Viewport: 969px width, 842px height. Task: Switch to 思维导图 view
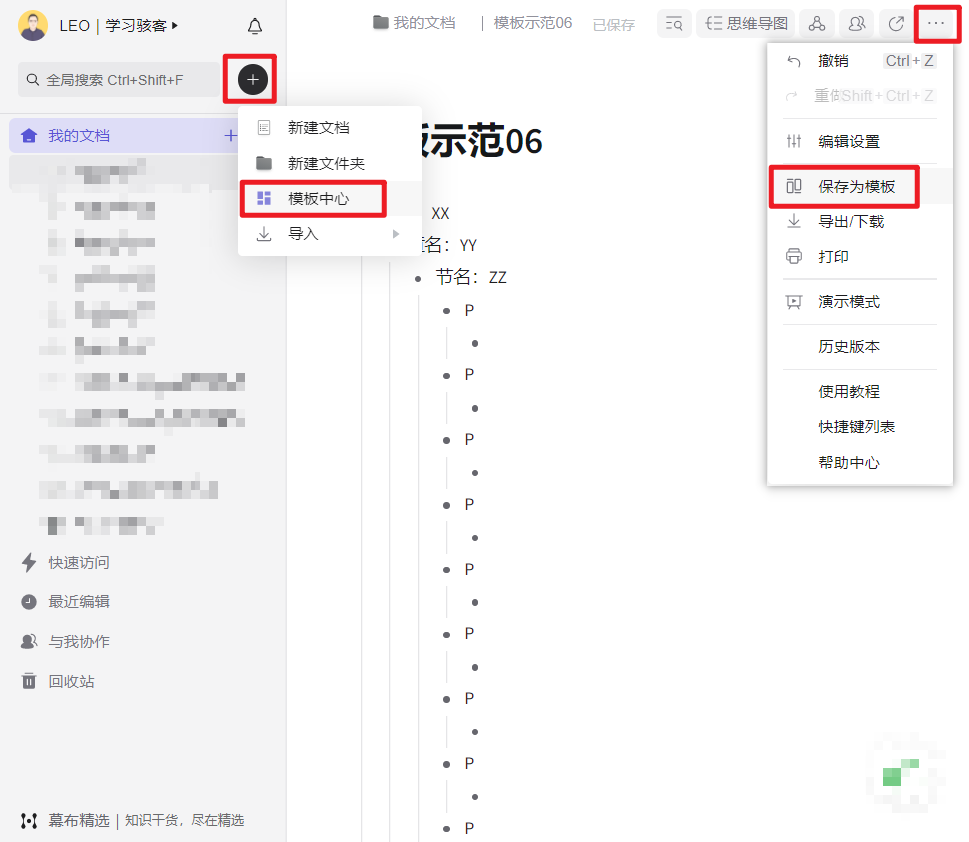click(746, 24)
